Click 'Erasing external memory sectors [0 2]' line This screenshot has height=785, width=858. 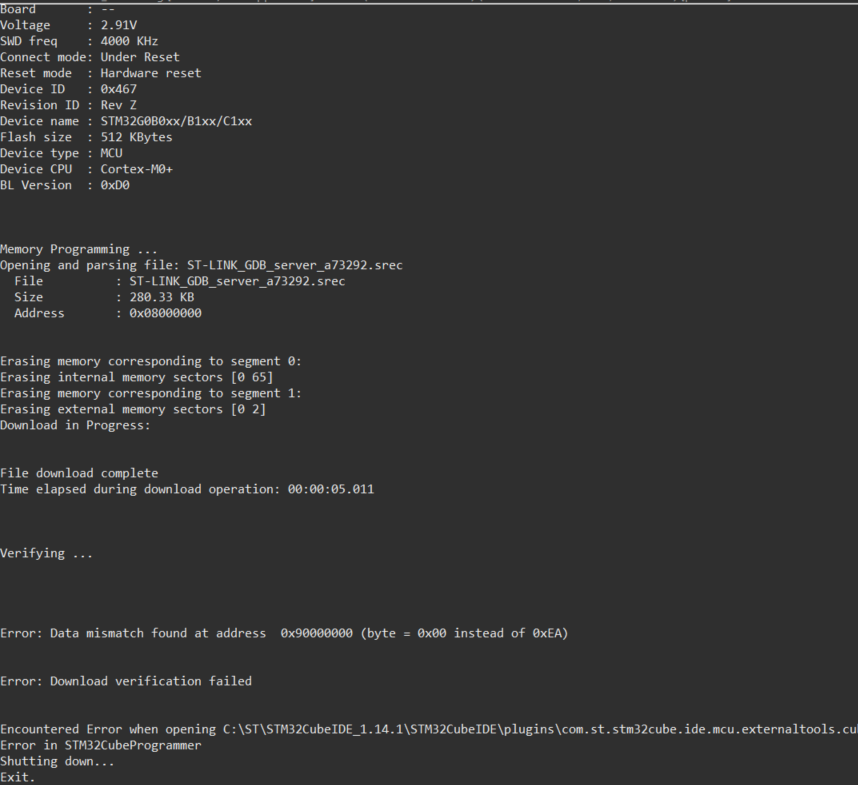pyautogui.click(x=133, y=409)
